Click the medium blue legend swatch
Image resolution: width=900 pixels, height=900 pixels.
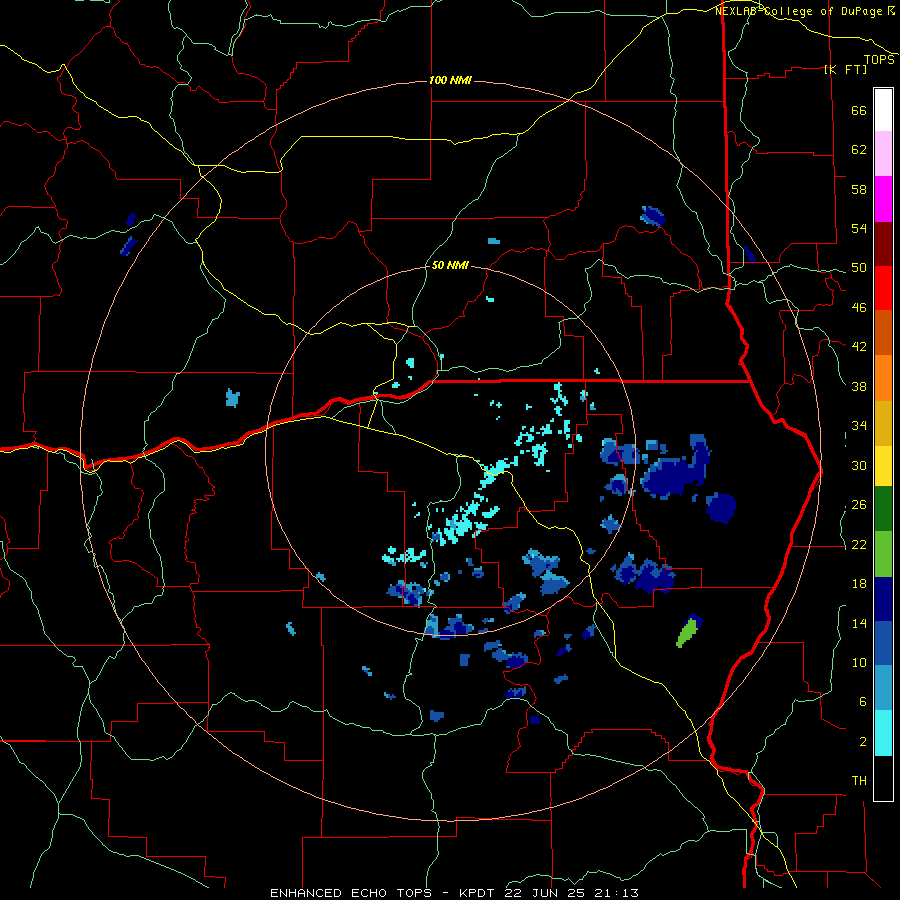[883, 643]
